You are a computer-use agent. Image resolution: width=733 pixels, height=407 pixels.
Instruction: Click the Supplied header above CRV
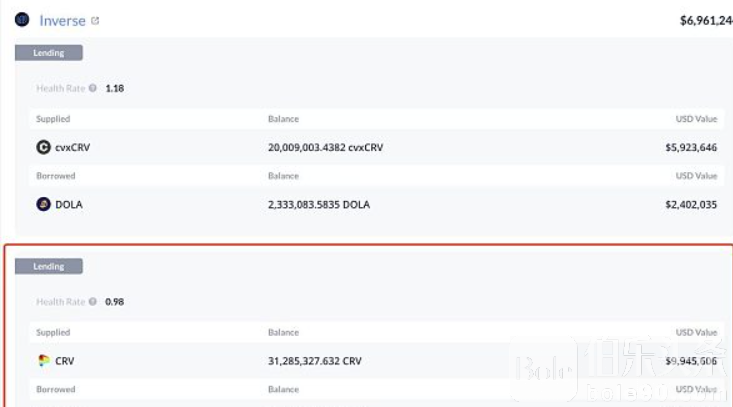tap(53, 332)
